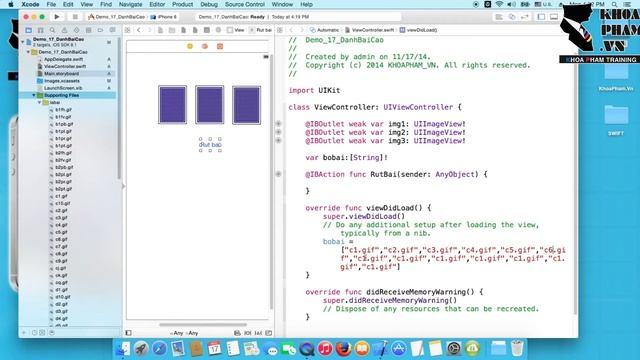Open the Issue navigator warning icon
The height and width of the screenshot is (360, 640).
[x=64, y=30]
